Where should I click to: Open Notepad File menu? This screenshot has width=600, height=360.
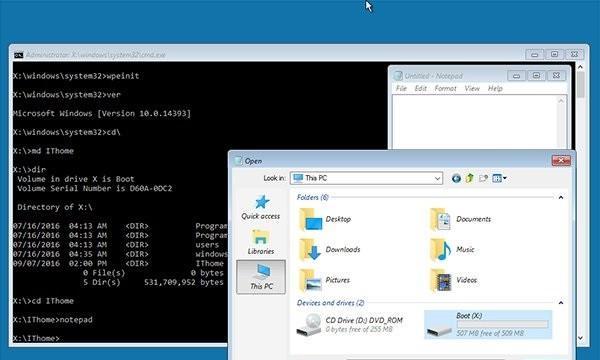coord(401,88)
